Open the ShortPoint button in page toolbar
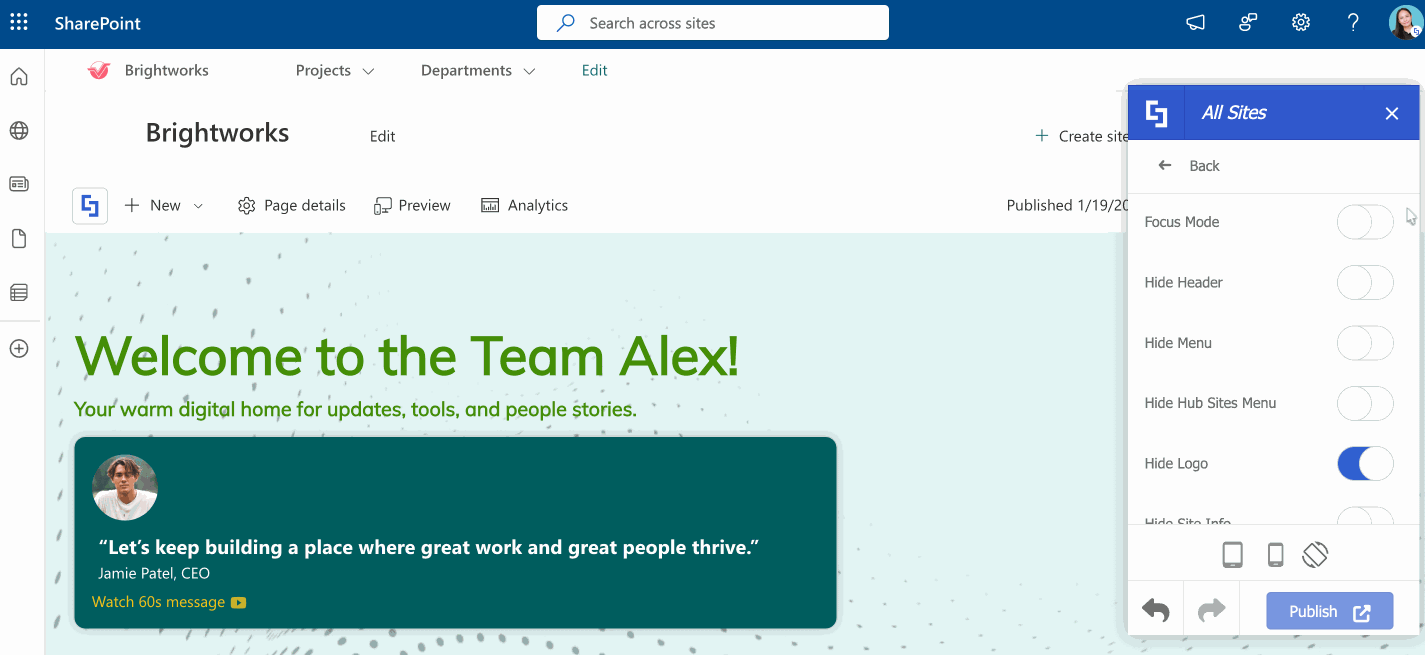The image size is (1425, 655). click(90, 206)
